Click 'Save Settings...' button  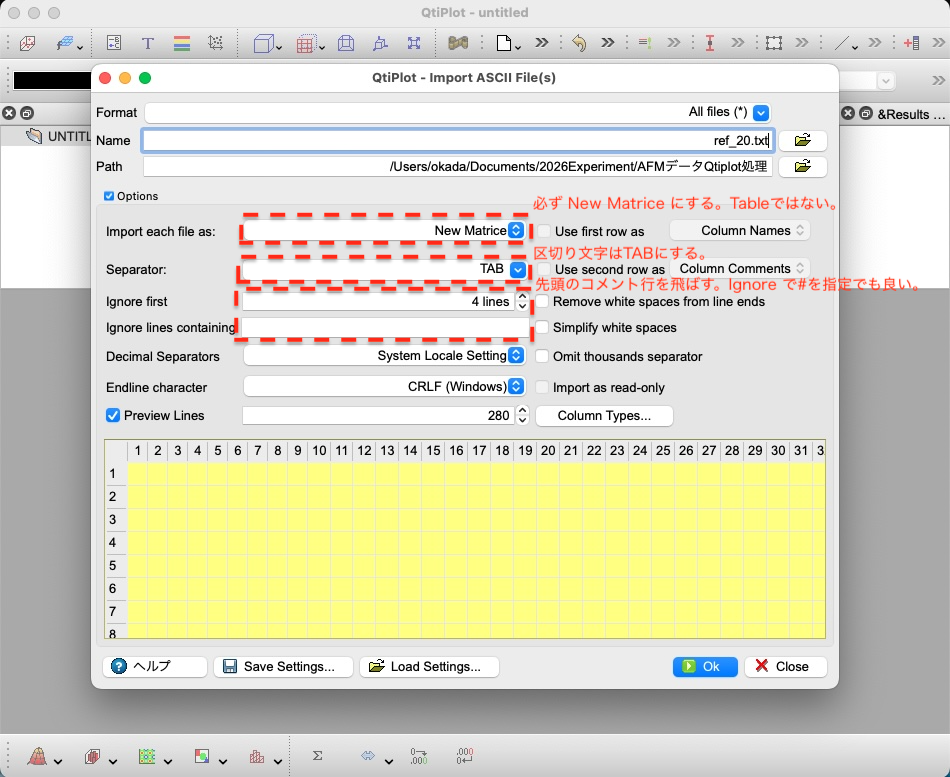283,666
